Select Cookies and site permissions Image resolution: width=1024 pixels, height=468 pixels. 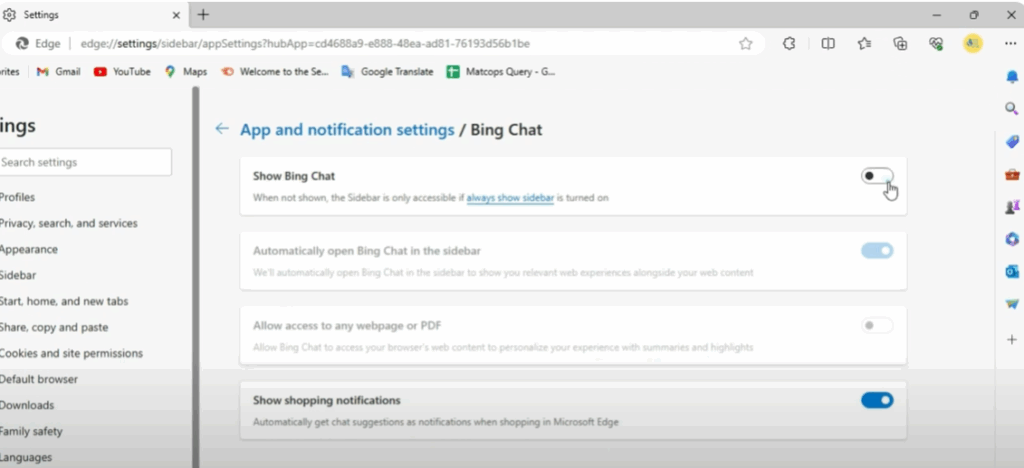(x=71, y=353)
